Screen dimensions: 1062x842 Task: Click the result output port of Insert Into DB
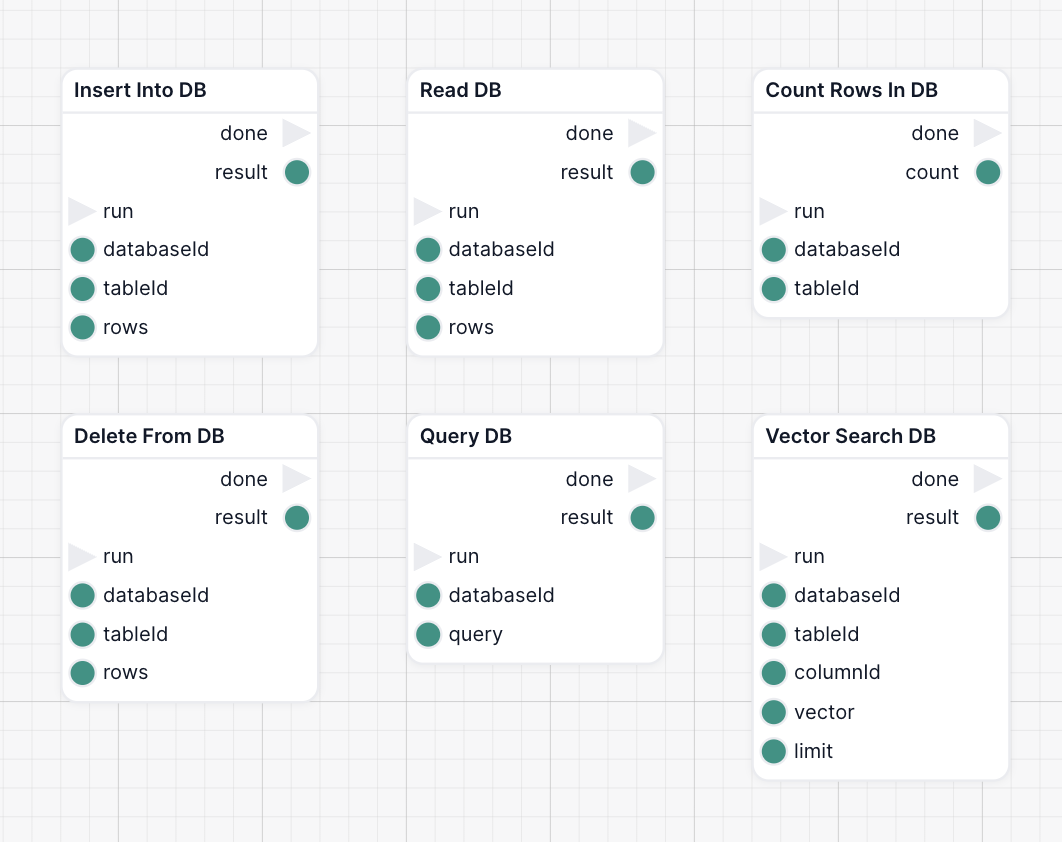coord(297,172)
